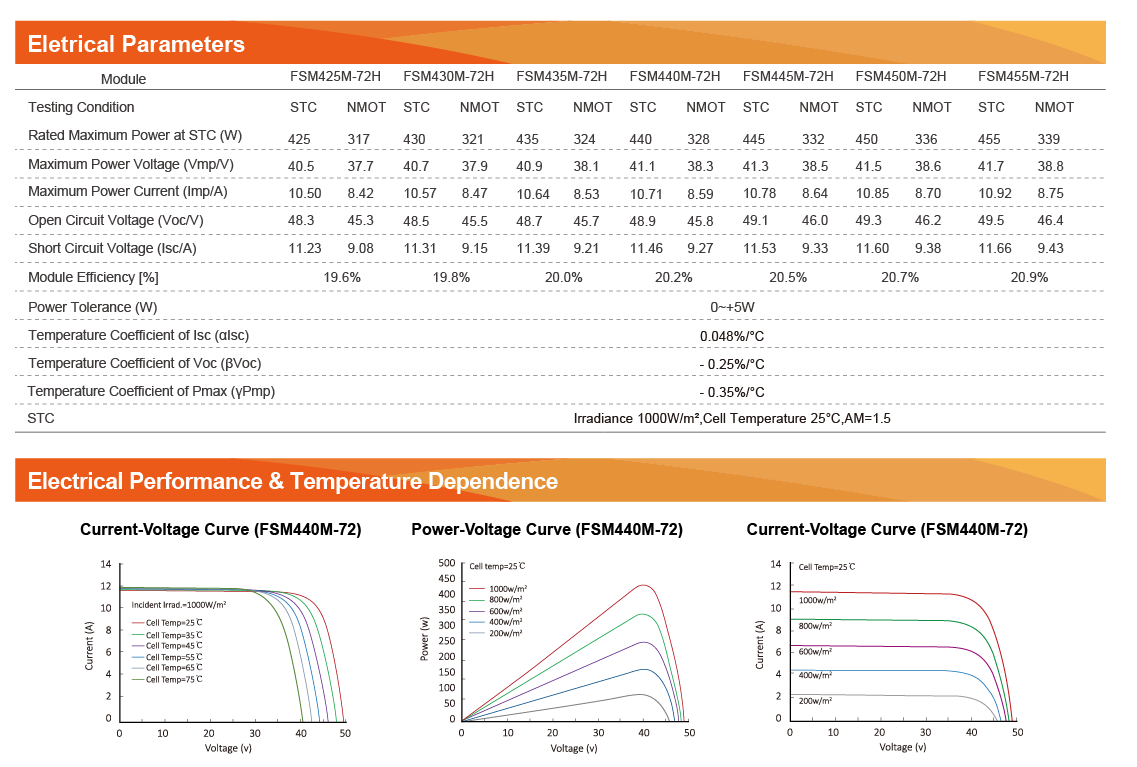Click the 600w/m² legend entry in power chart
Image resolution: width=1137 pixels, height=767 pixels.
pos(497,611)
